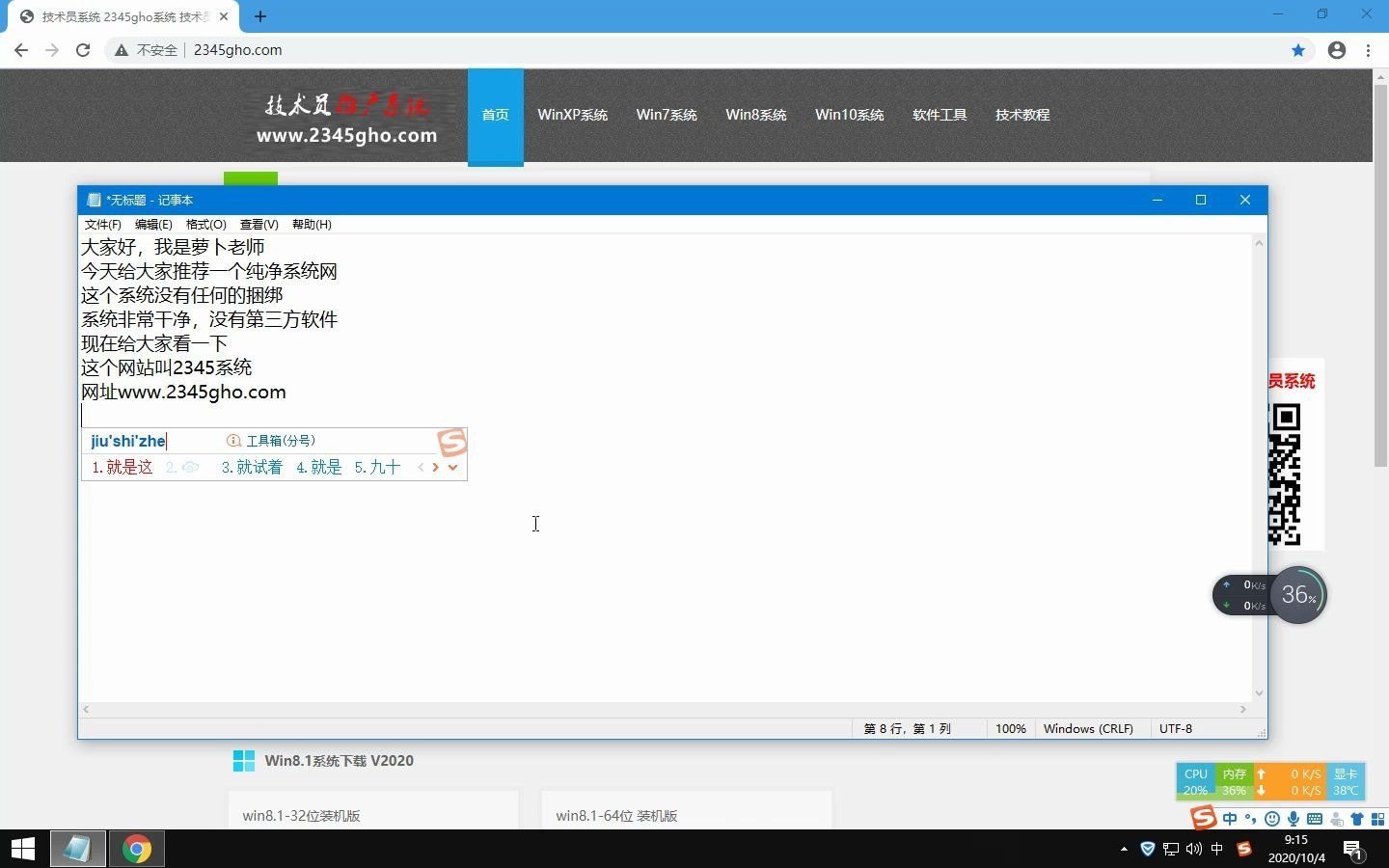This screenshot has width=1389, height=868.
Task: Open the 技术教程 navigation link
Action: [x=1022, y=115]
